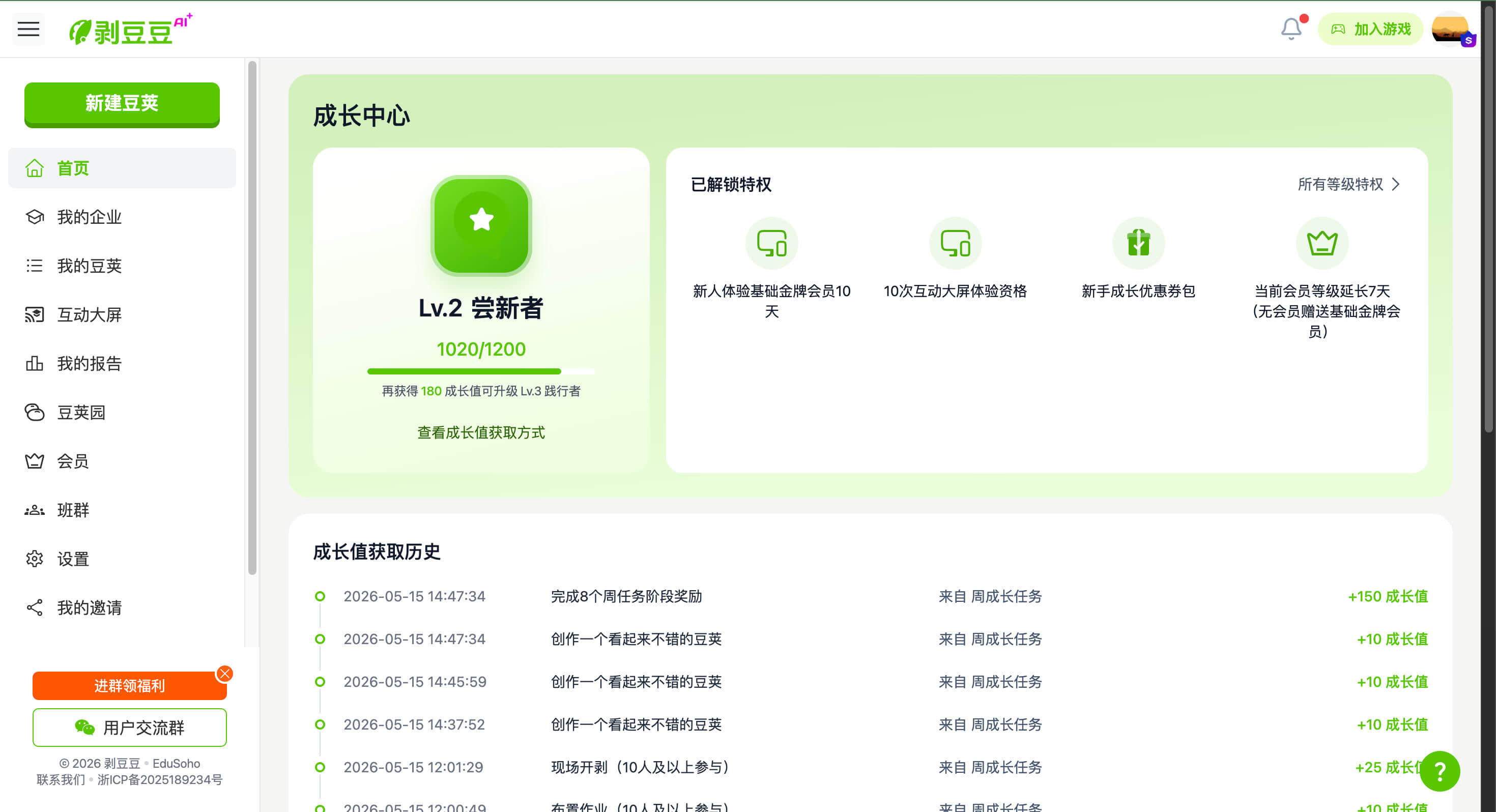Click the 已解锁特权 heading
This screenshot has height=812, width=1496.
(x=731, y=184)
